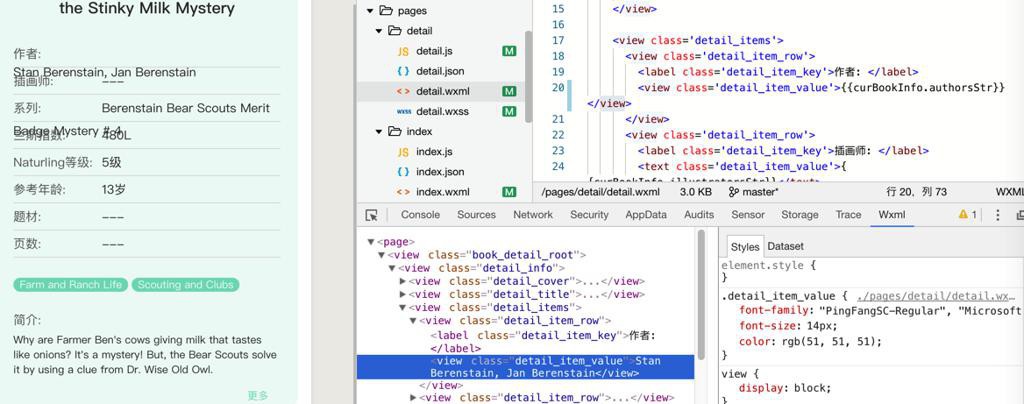The width and height of the screenshot is (1024, 404).
Task: Open the Console tab
Action: click(x=420, y=215)
